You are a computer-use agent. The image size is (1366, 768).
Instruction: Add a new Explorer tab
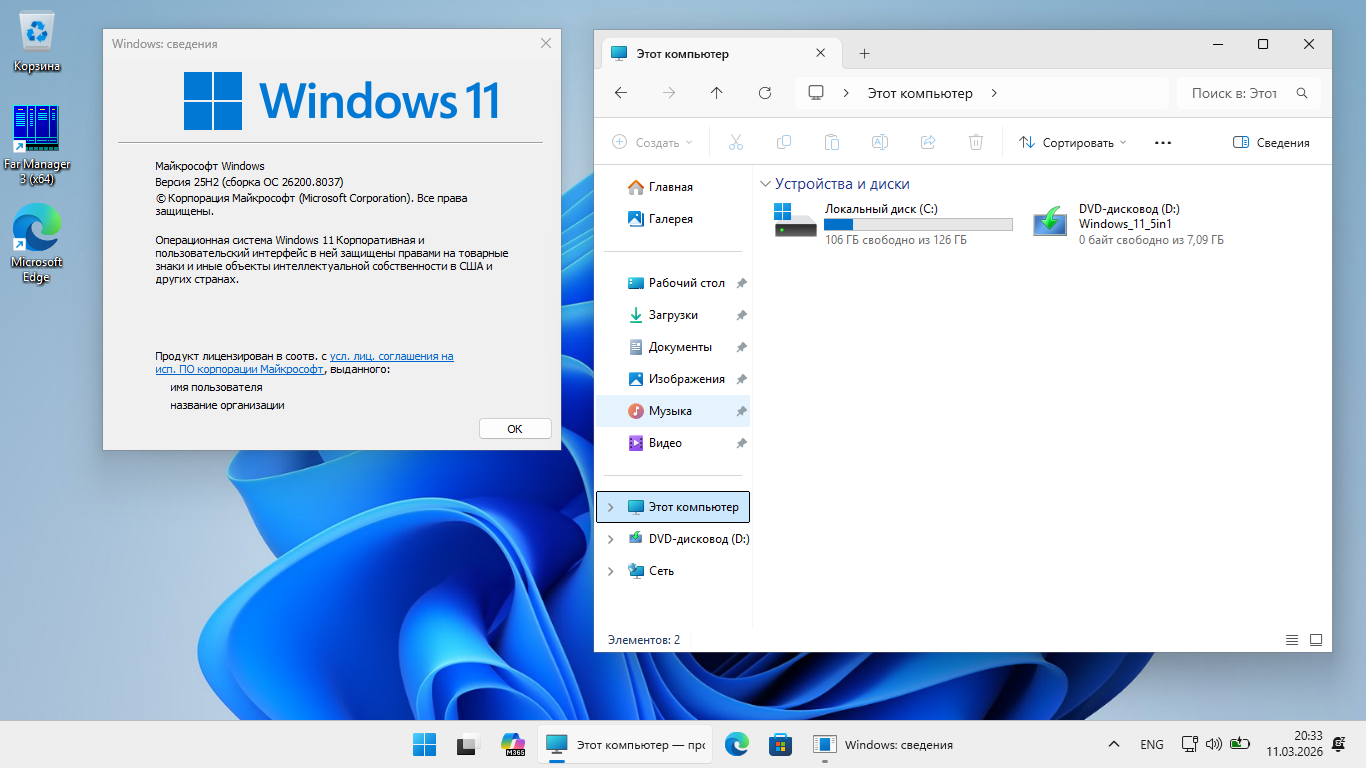tap(865, 54)
